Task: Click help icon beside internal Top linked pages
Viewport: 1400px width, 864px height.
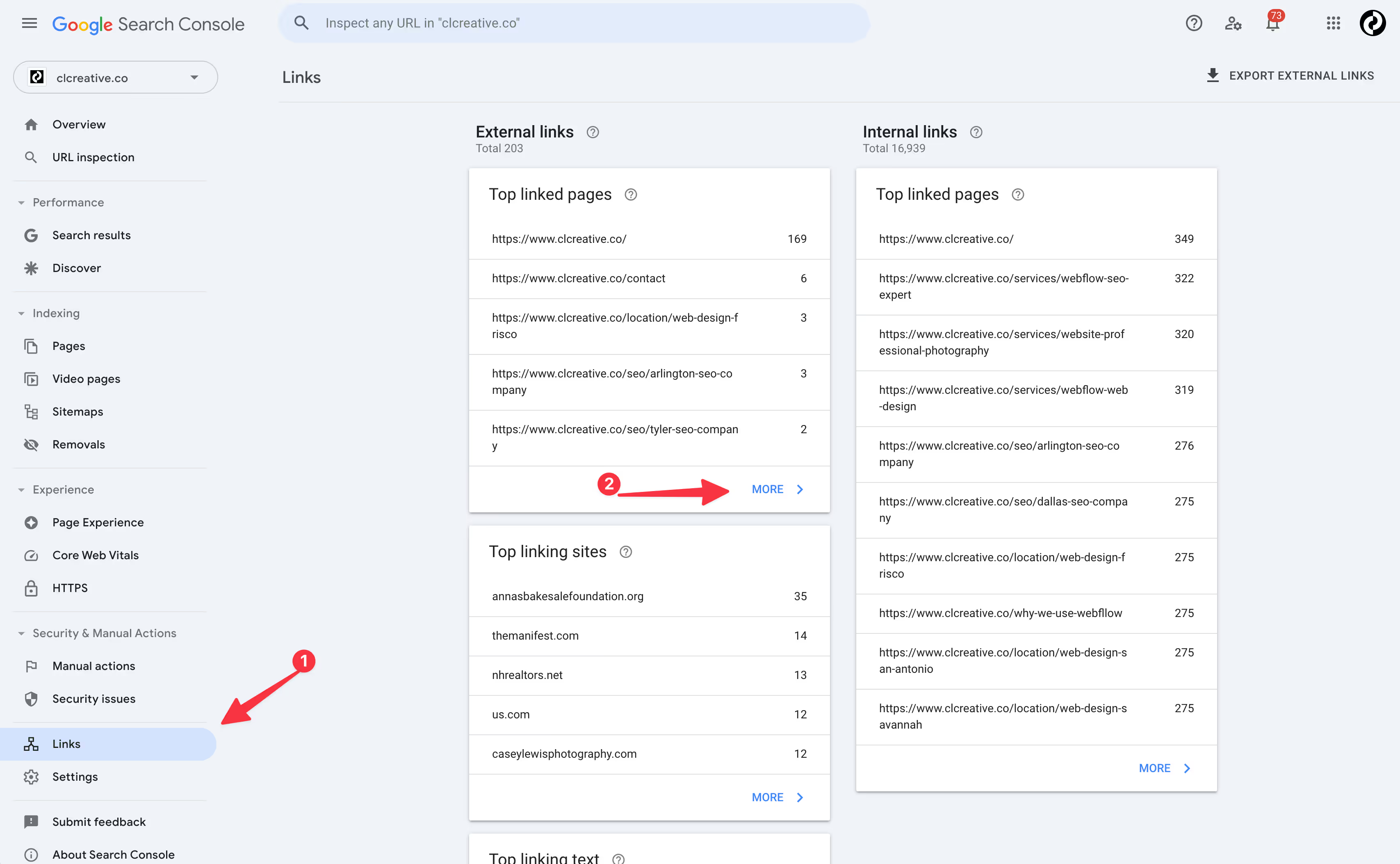Action: click(1017, 194)
